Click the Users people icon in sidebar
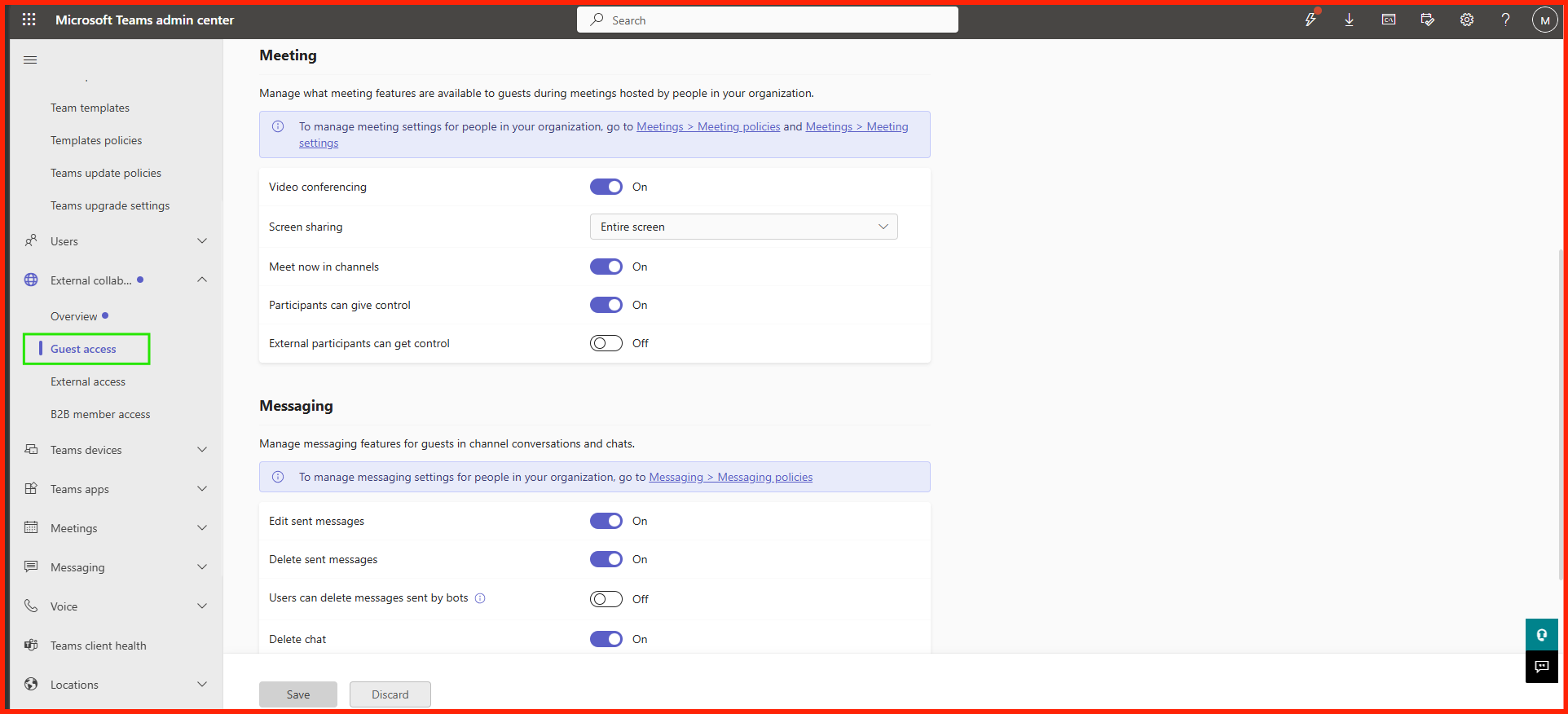Viewport: 1568px width, 714px height. (x=31, y=240)
